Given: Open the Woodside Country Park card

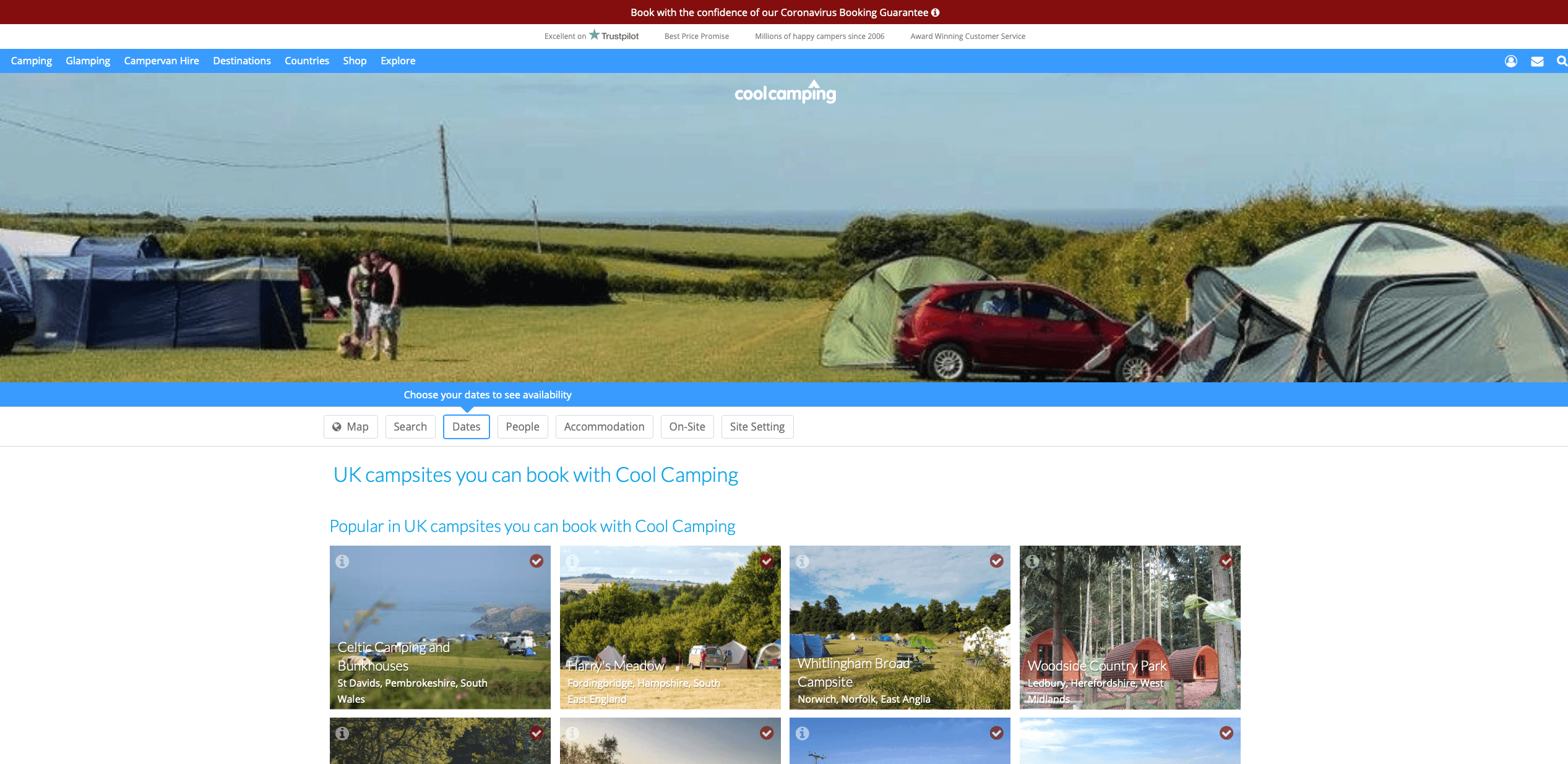Looking at the screenshot, I should (x=1130, y=627).
